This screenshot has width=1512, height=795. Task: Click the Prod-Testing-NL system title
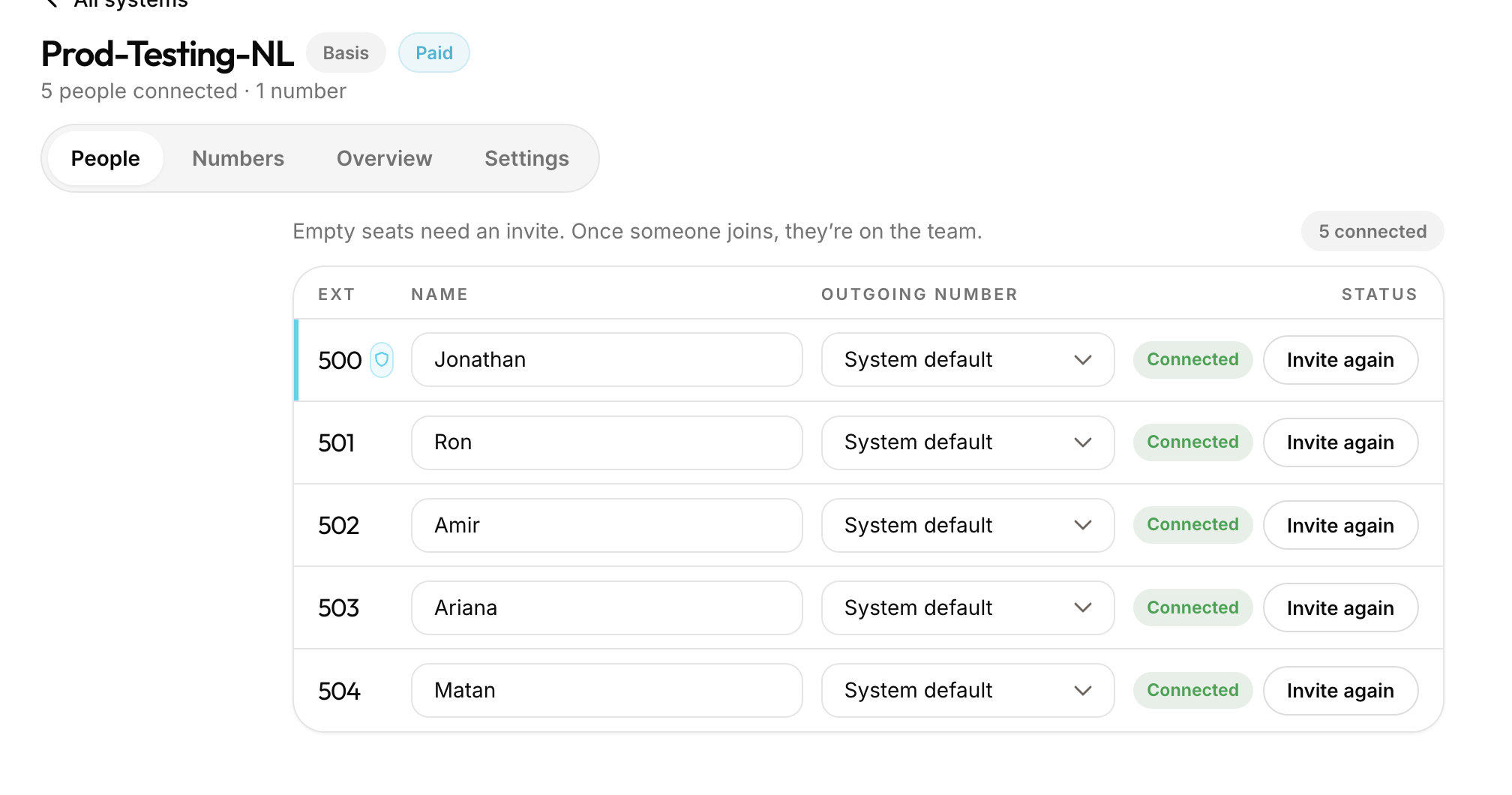(168, 54)
